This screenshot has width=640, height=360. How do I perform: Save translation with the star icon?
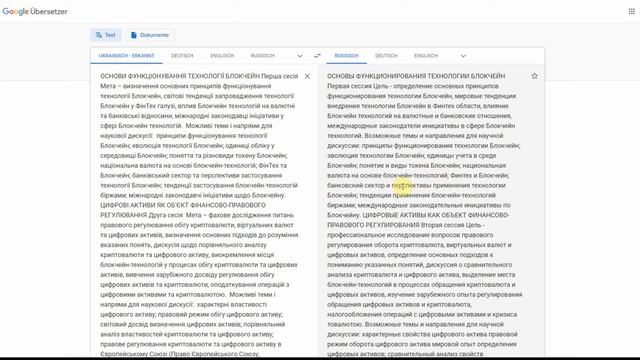pyautogui.click(x=534, y=76)
